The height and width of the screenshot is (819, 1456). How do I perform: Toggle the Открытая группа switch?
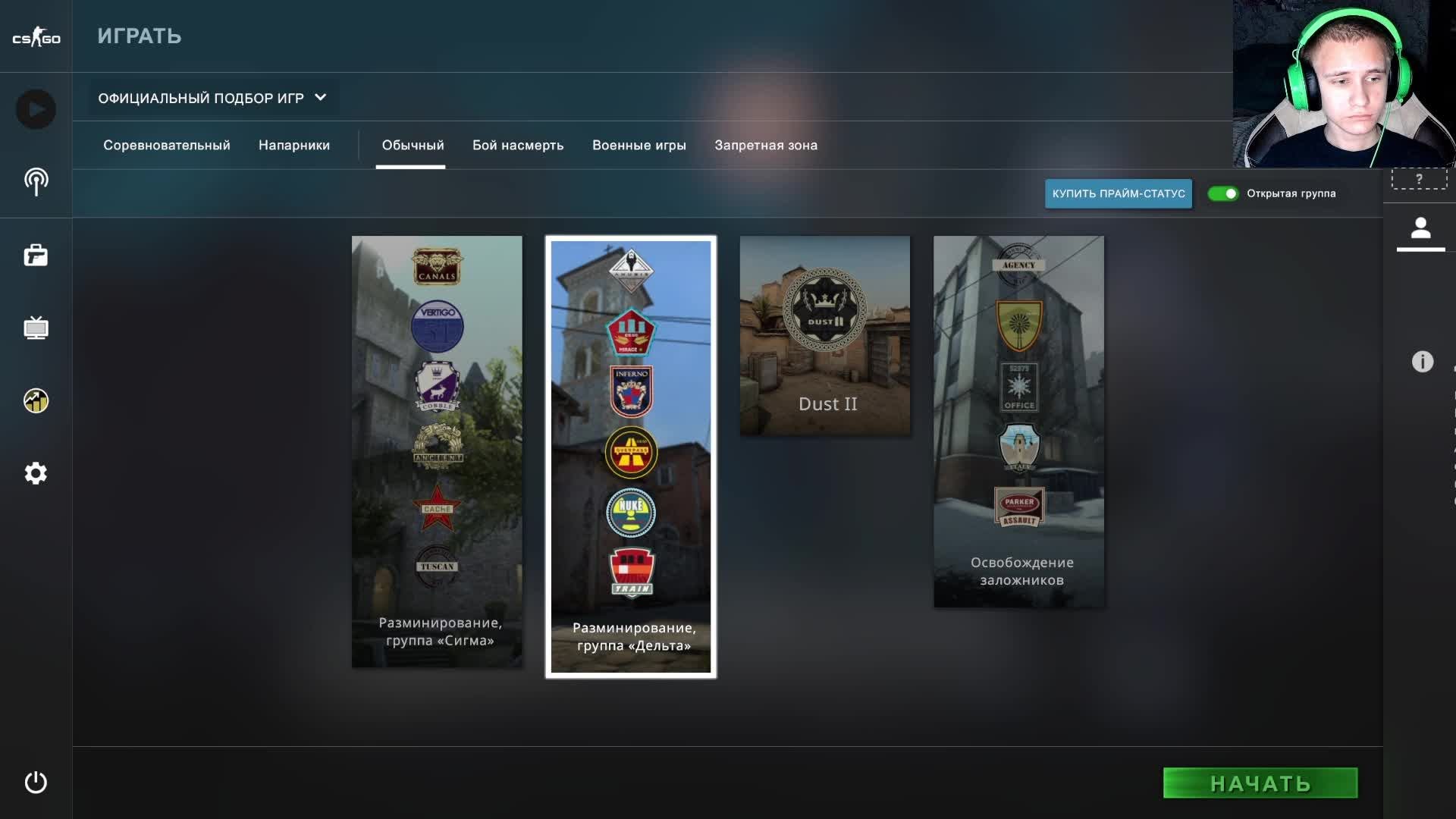(x=1222, y=193)
